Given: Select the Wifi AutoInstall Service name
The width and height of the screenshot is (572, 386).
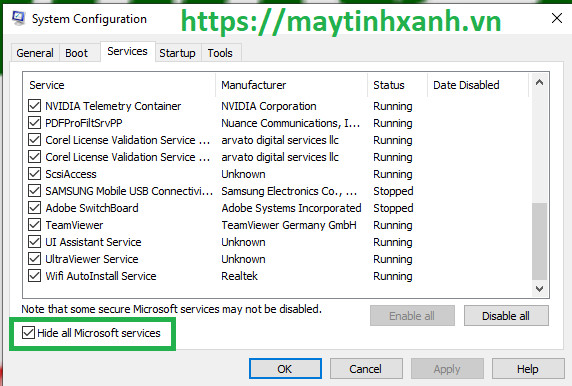Looking at the screenshot, I should click(101, 276).
